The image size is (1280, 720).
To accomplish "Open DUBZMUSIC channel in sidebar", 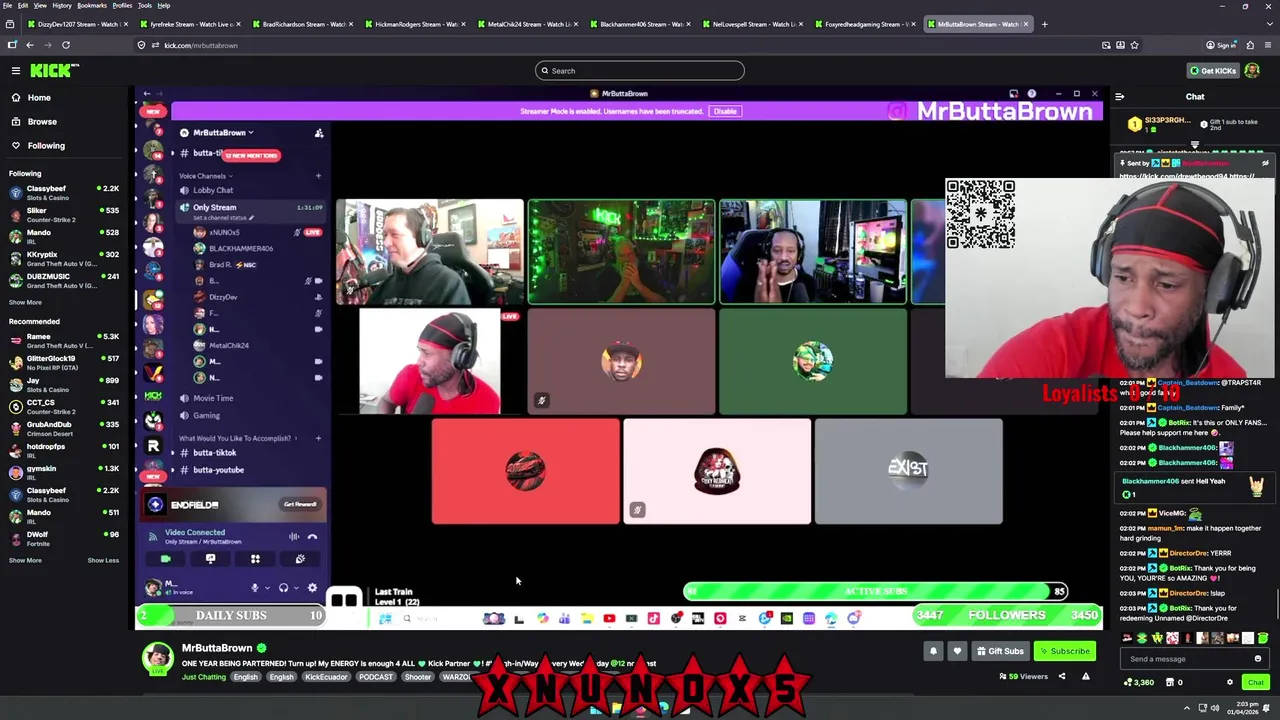I will [63, 280].
